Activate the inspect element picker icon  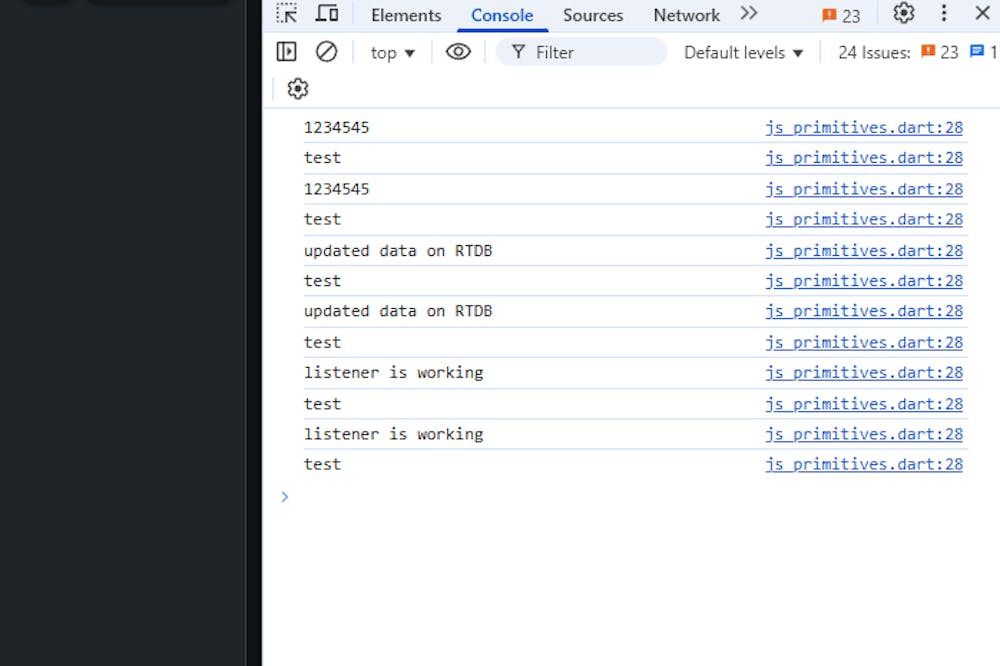(x=287, y=14)
